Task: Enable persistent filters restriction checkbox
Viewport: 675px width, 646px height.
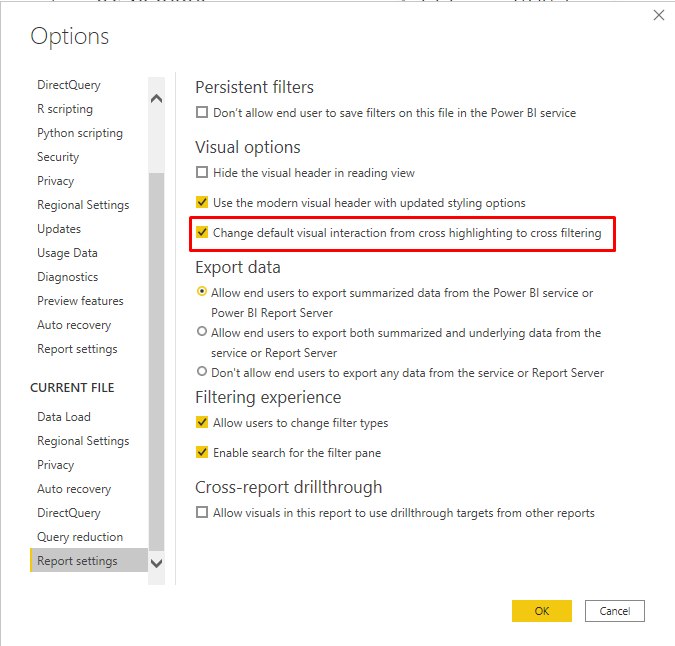Action: coord(201,113)
